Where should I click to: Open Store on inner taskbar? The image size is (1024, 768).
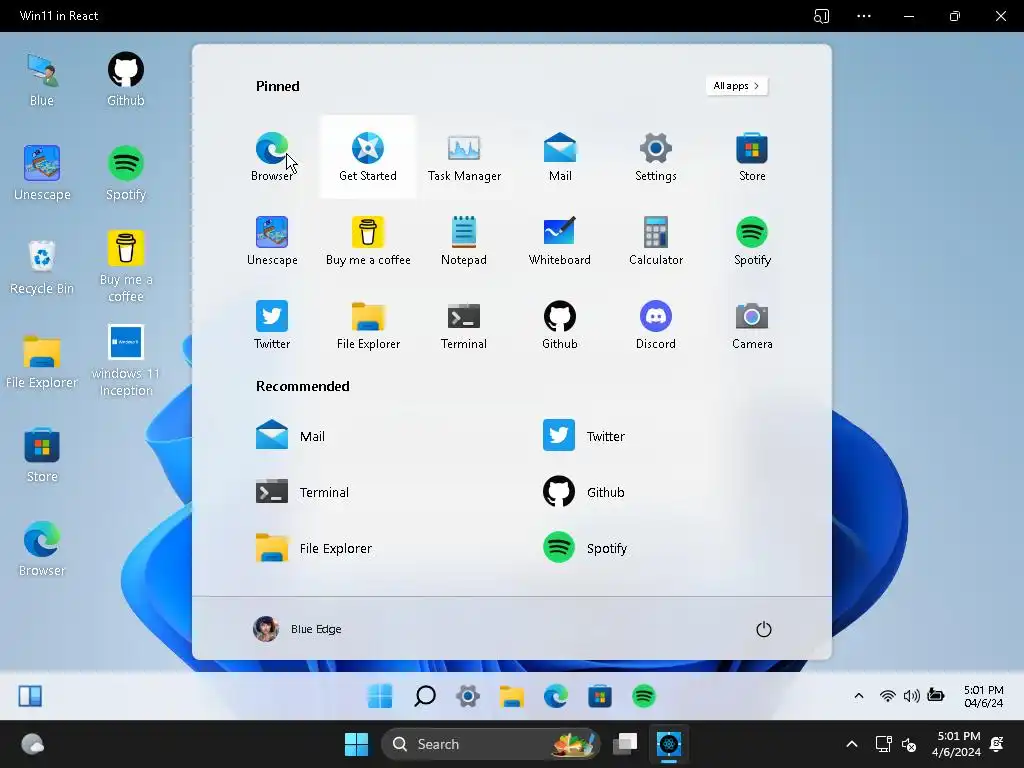[x=600, y=696]
